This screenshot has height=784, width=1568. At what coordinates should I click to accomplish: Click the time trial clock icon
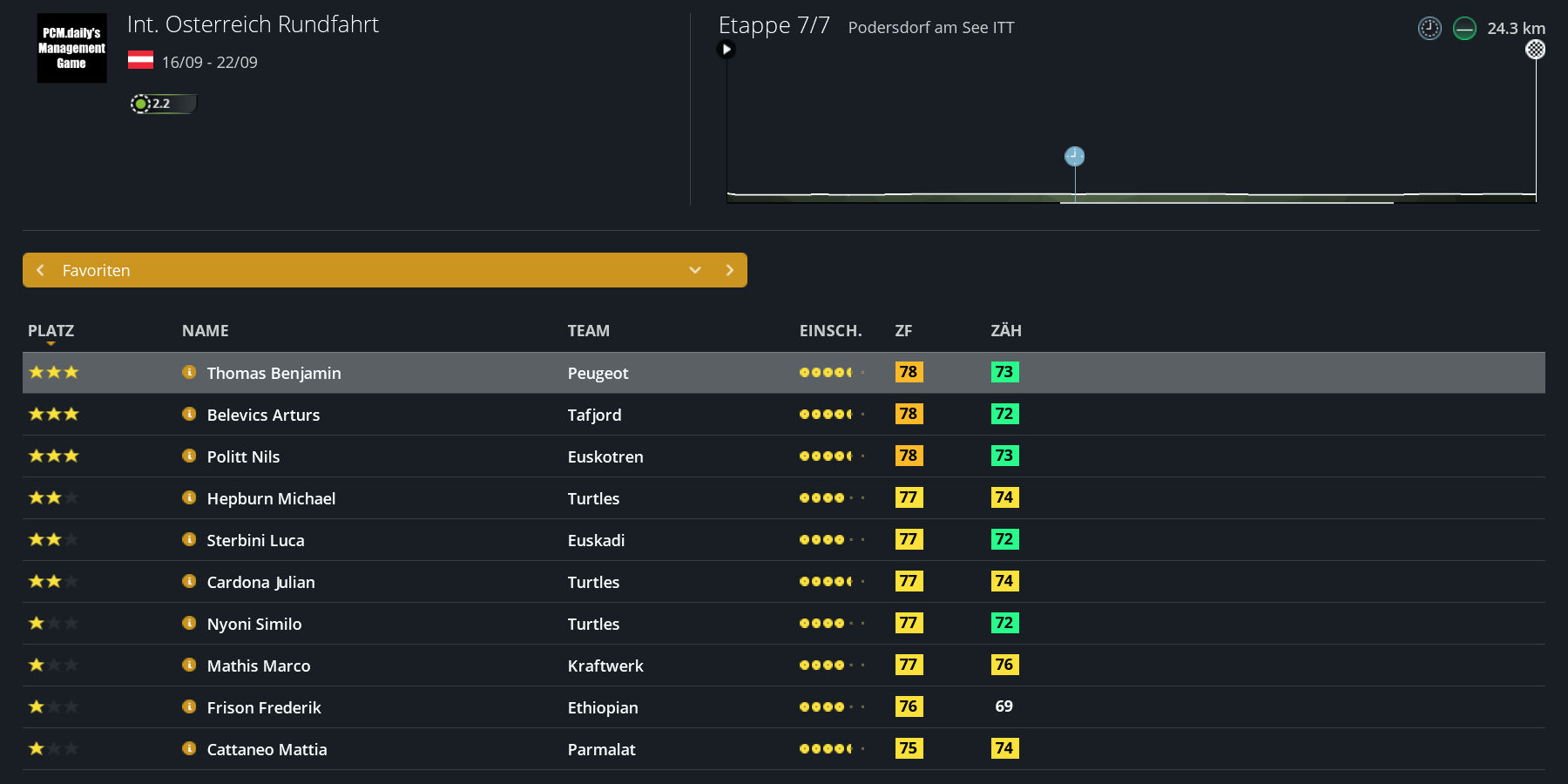[x=1429, y=29]
